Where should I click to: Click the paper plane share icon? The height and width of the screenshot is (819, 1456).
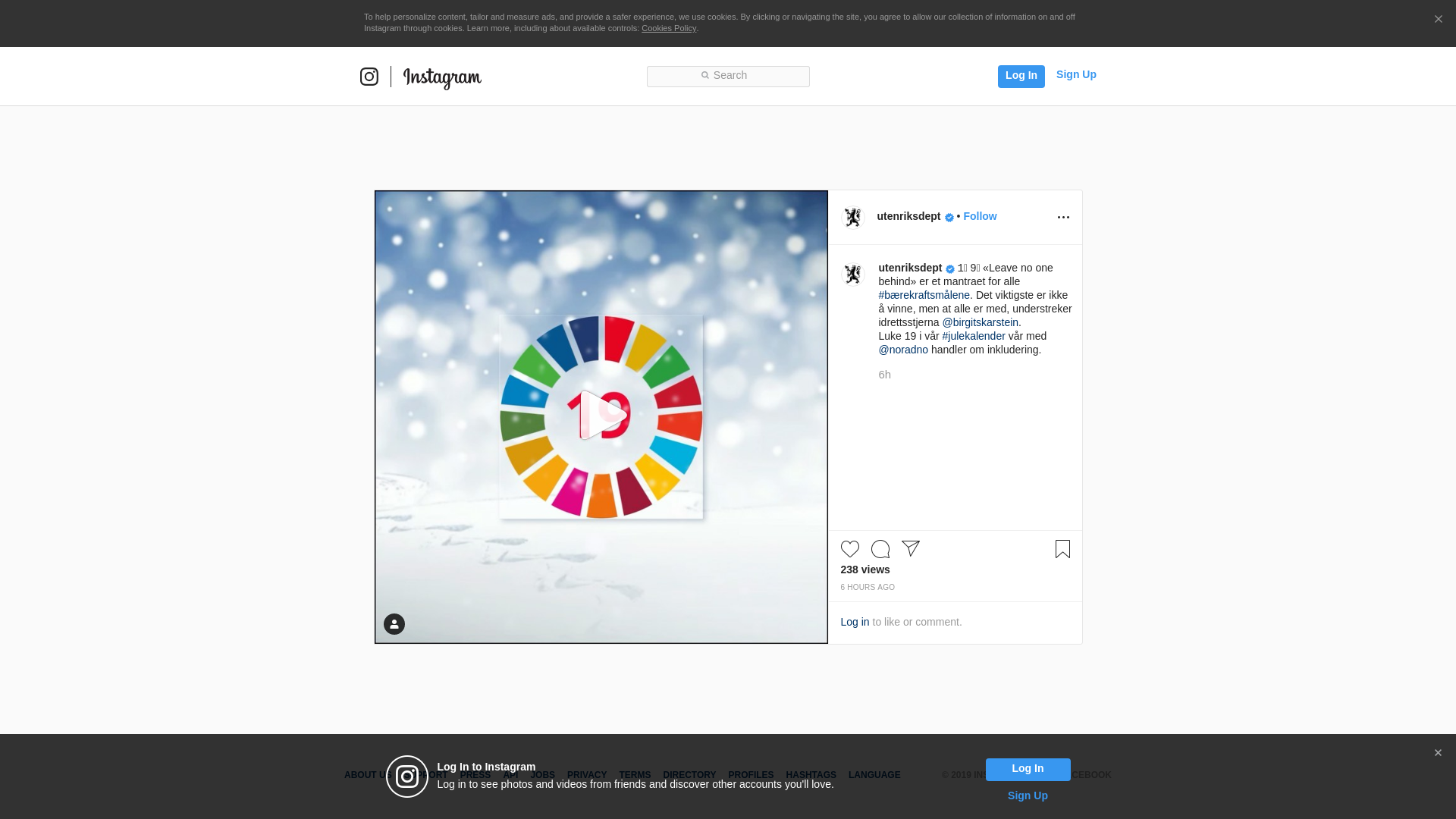[x=911, y=548]
